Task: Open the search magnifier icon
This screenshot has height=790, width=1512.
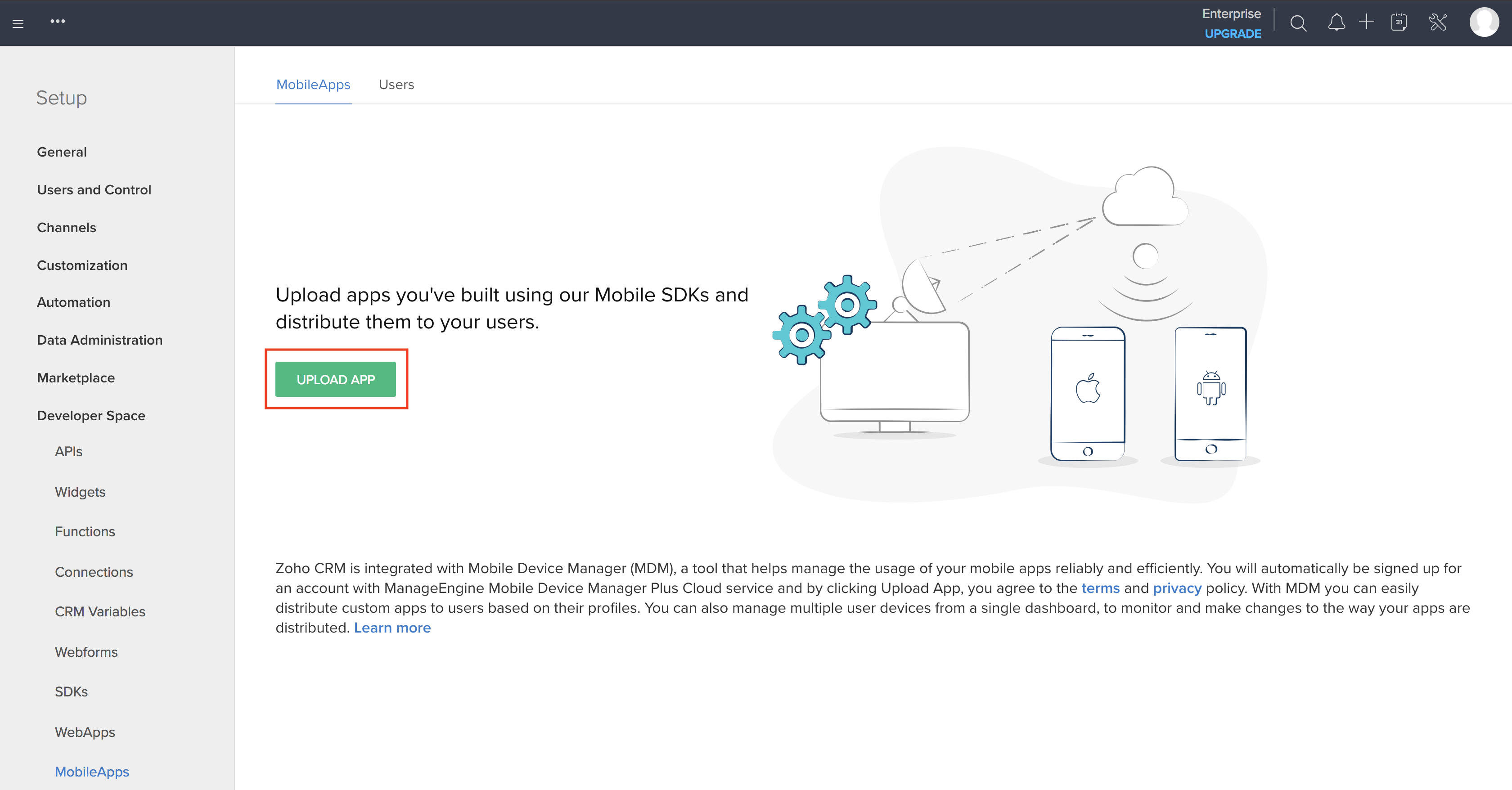Action: [1298, 23]
